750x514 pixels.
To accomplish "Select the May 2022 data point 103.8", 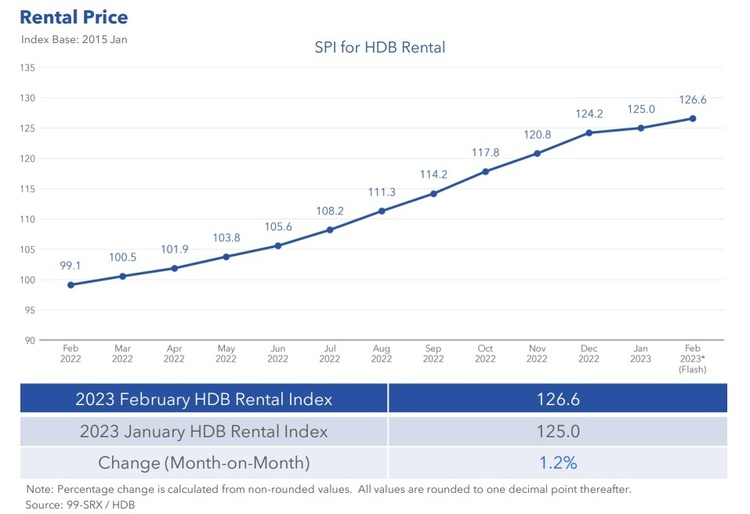I will click(x=226, y=257).
